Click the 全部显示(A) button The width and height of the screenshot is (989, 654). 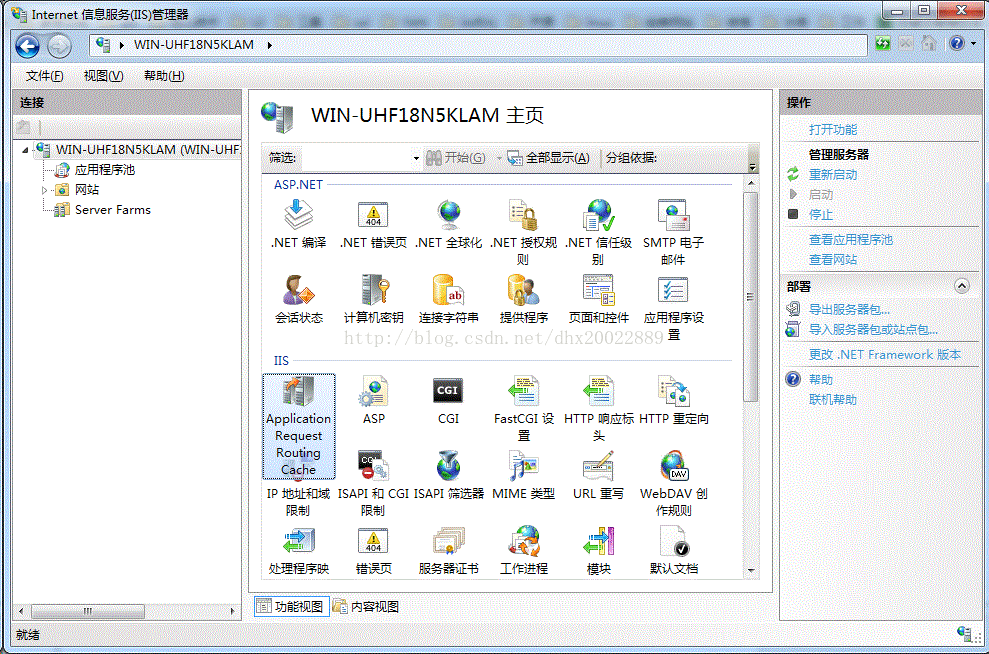click(x=549, y=158)
